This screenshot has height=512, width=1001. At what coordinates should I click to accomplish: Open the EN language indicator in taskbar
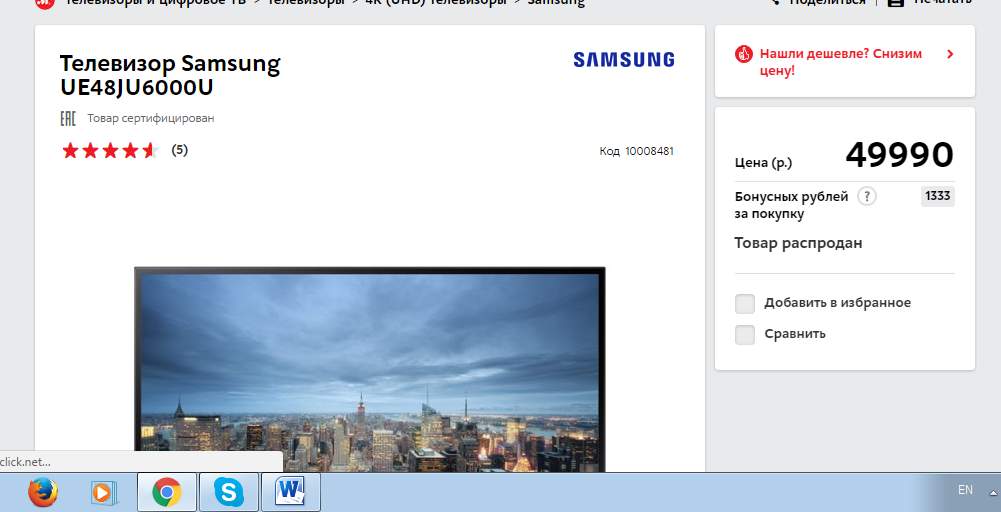point(965,490)
